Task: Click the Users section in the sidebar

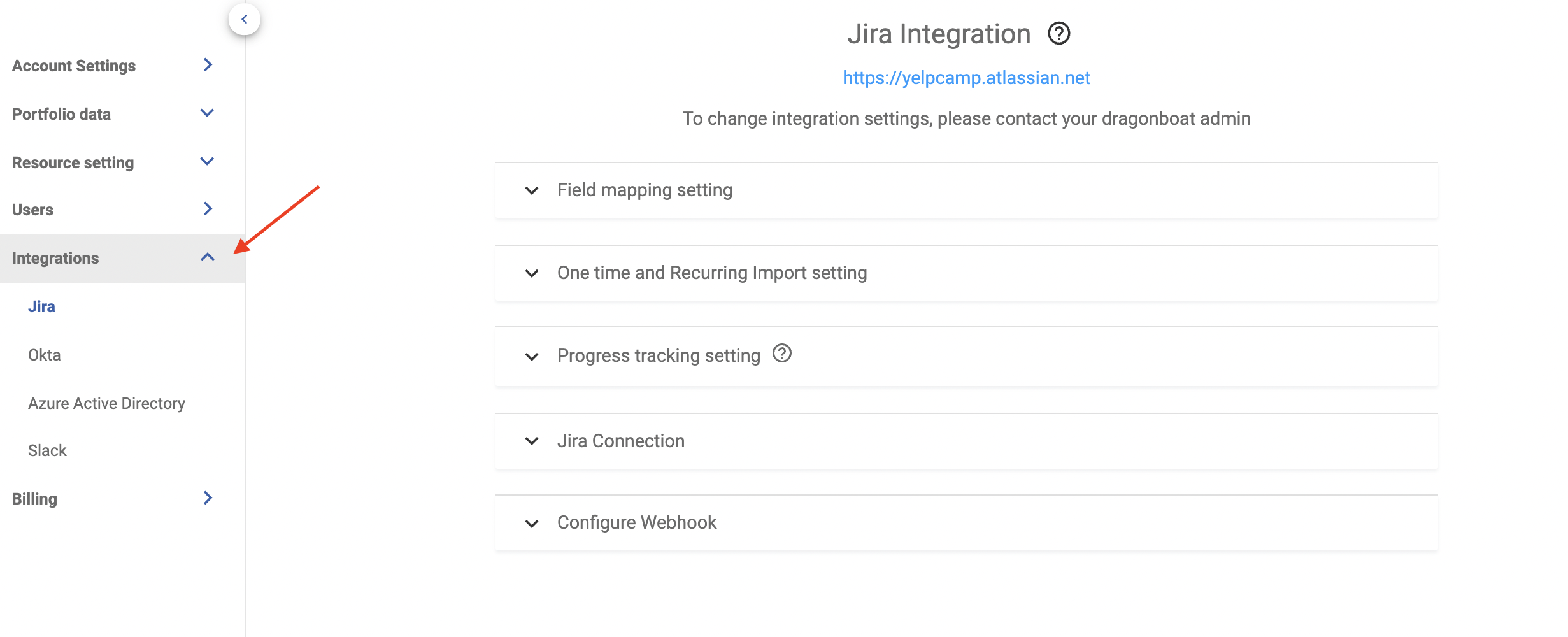Action: tap(32, 208)
